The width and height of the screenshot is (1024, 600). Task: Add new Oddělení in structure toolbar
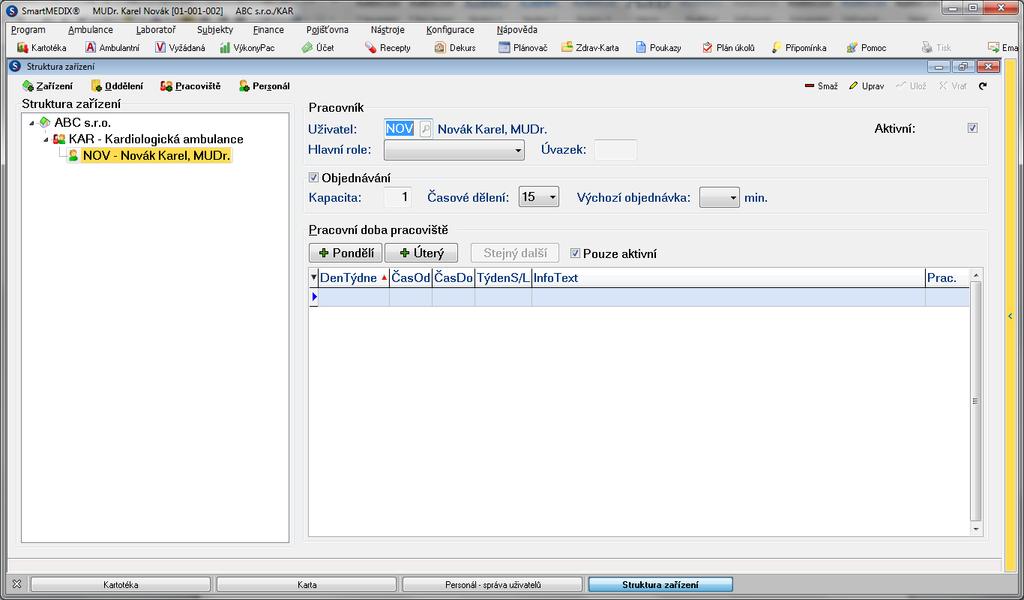point(117,86)
